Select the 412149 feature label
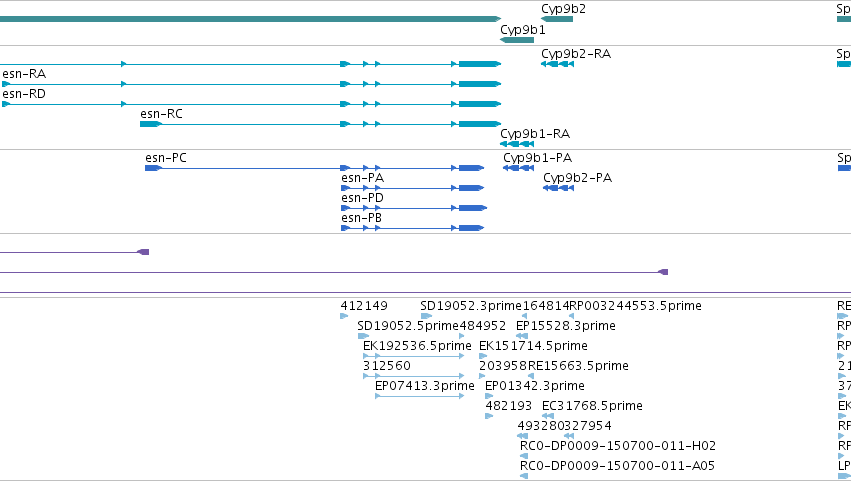This screenshot has height=481, width=851. tap(364, 306)
